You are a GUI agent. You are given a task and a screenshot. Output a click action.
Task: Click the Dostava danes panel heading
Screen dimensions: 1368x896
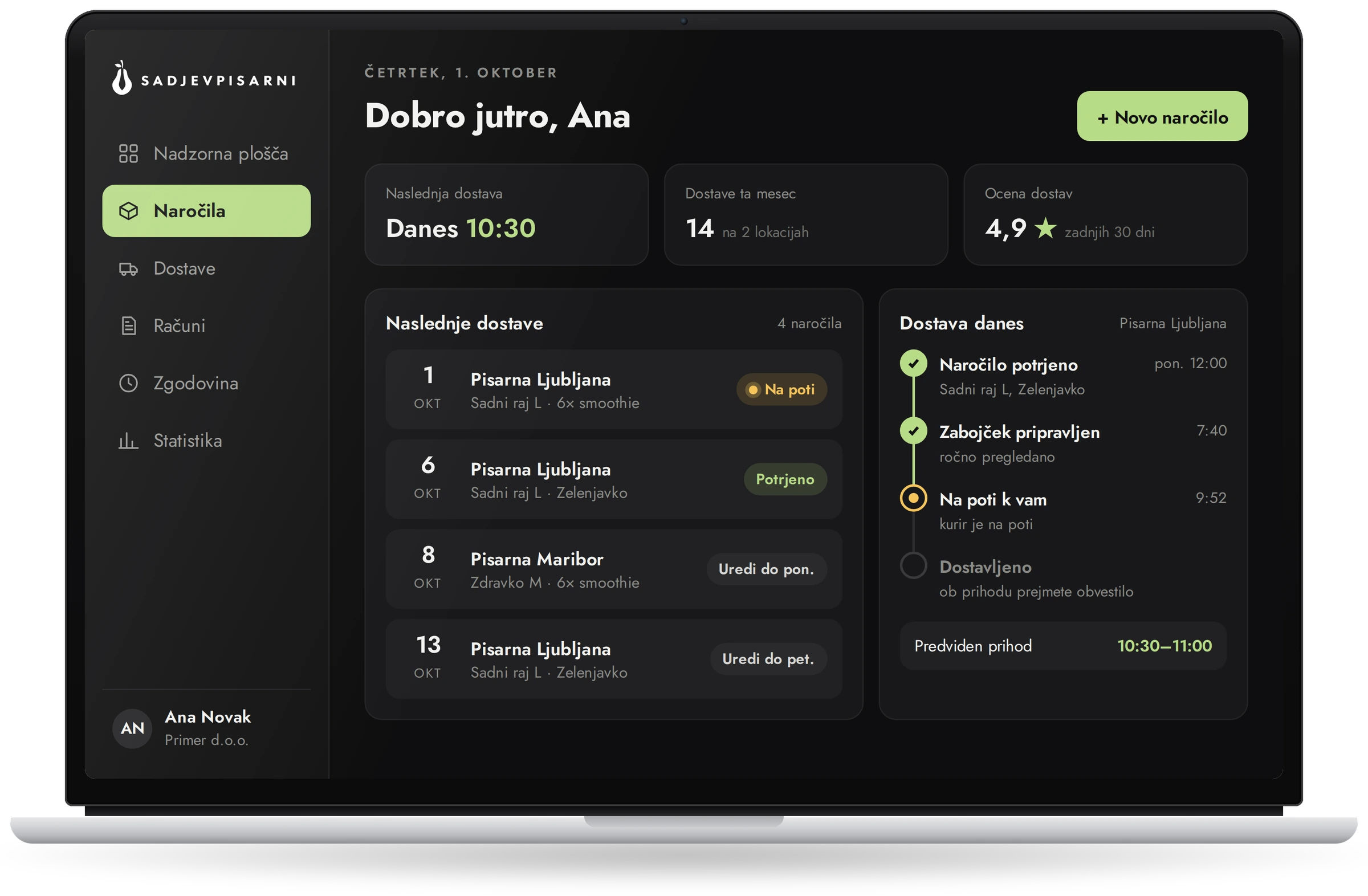[x=962, y=323]
